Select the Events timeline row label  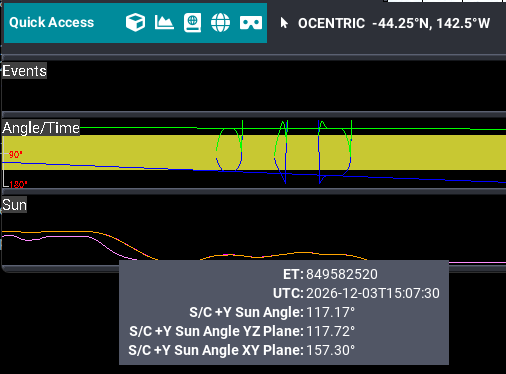tap(24, 71)
